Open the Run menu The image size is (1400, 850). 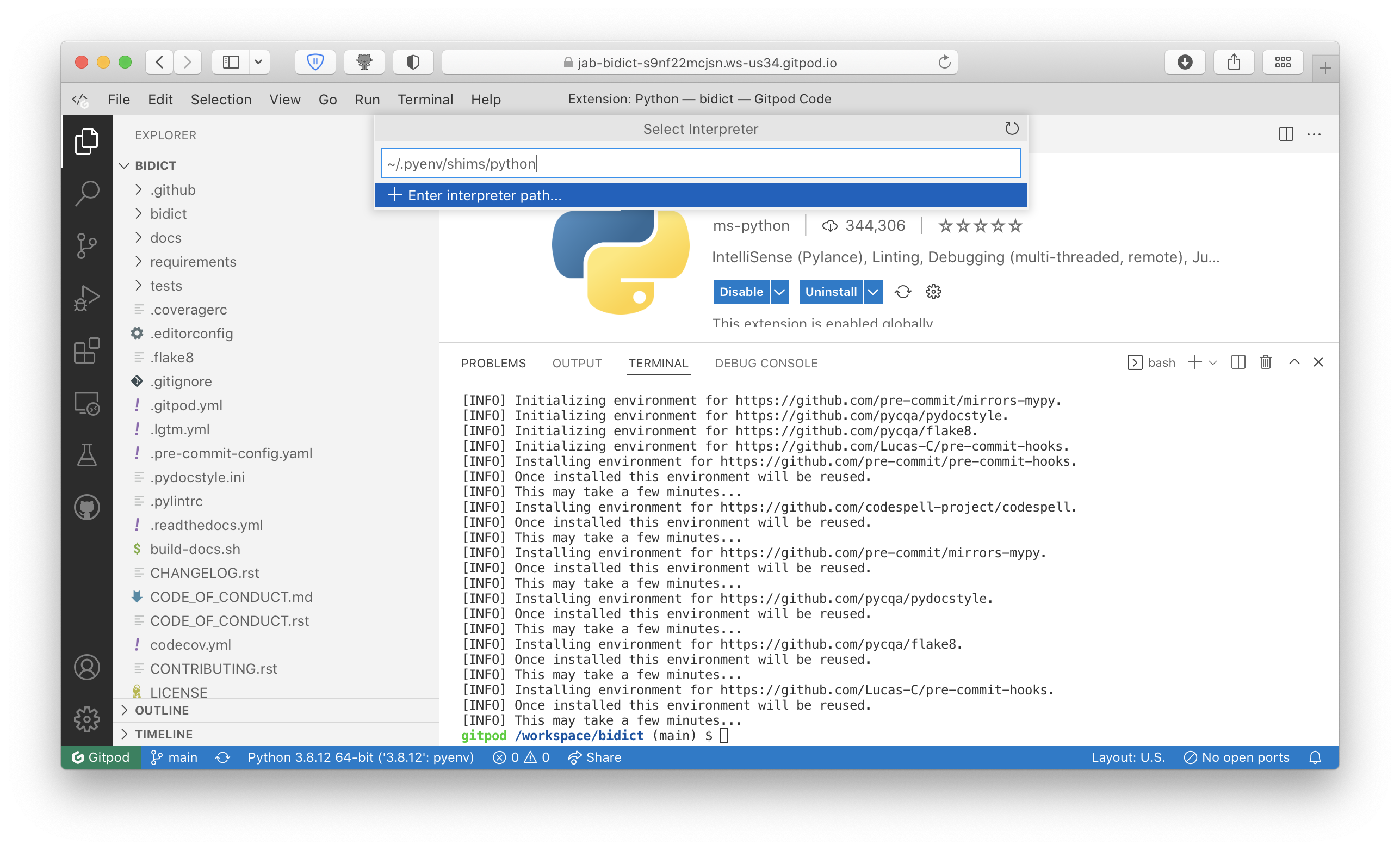[x=367, y=100]
